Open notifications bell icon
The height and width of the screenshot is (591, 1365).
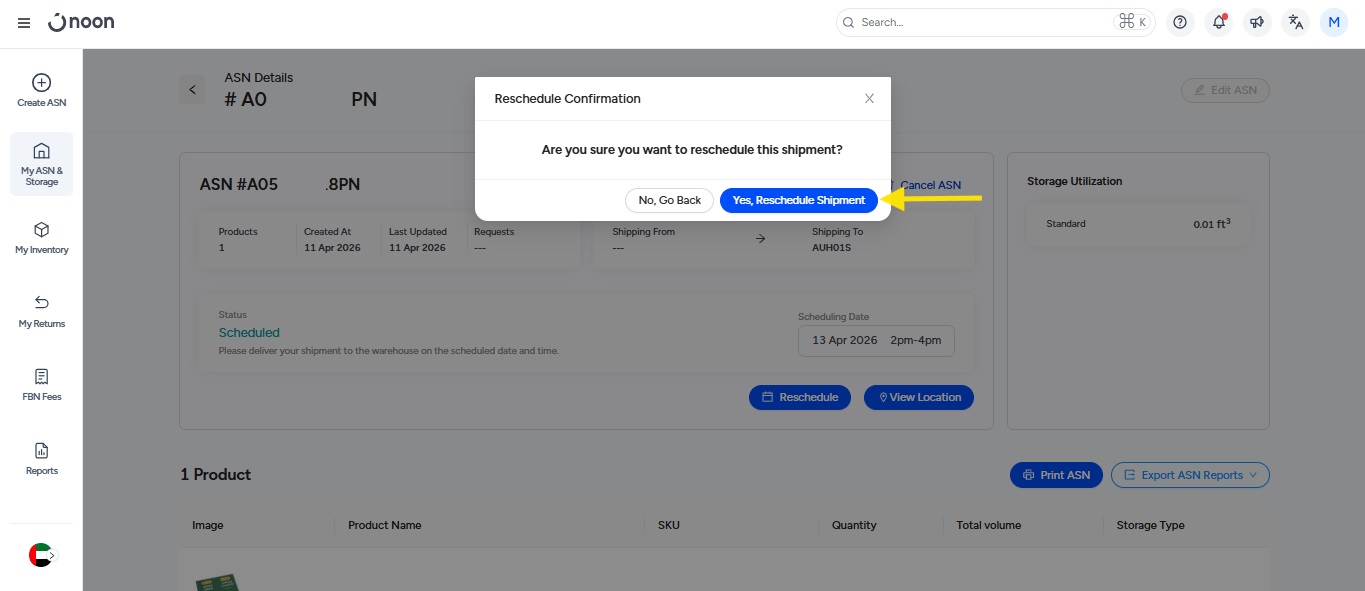(1218, 22)
